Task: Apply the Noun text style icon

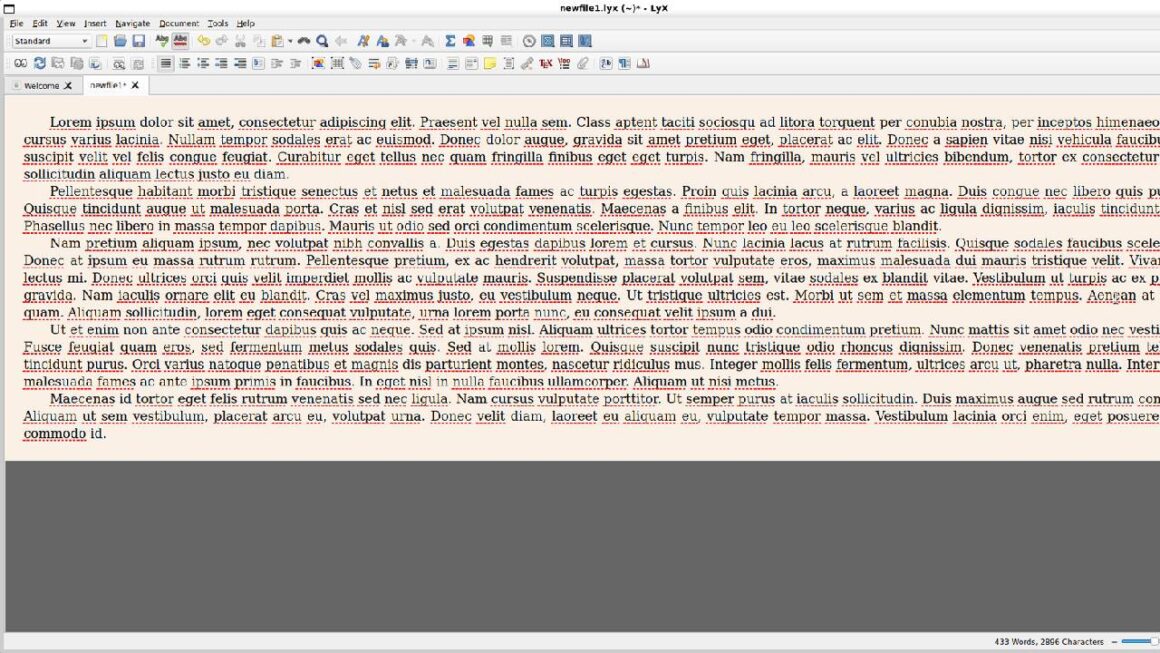Action: click(x=382, y=41)
